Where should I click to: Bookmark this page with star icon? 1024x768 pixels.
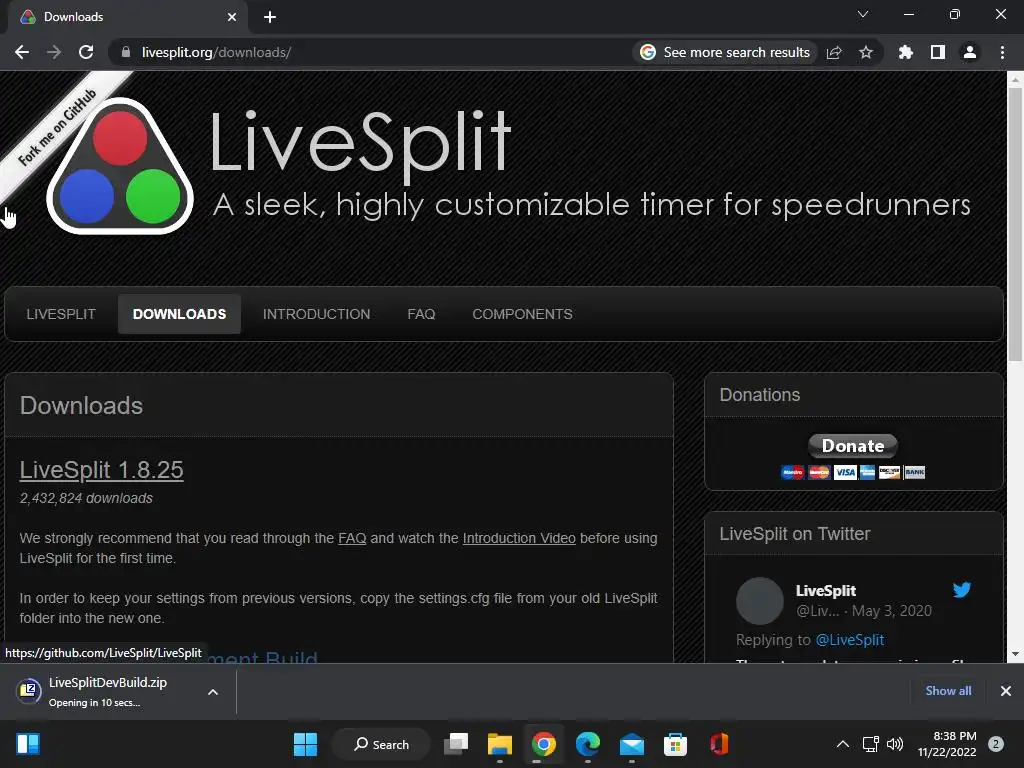(x=866, y=52)
